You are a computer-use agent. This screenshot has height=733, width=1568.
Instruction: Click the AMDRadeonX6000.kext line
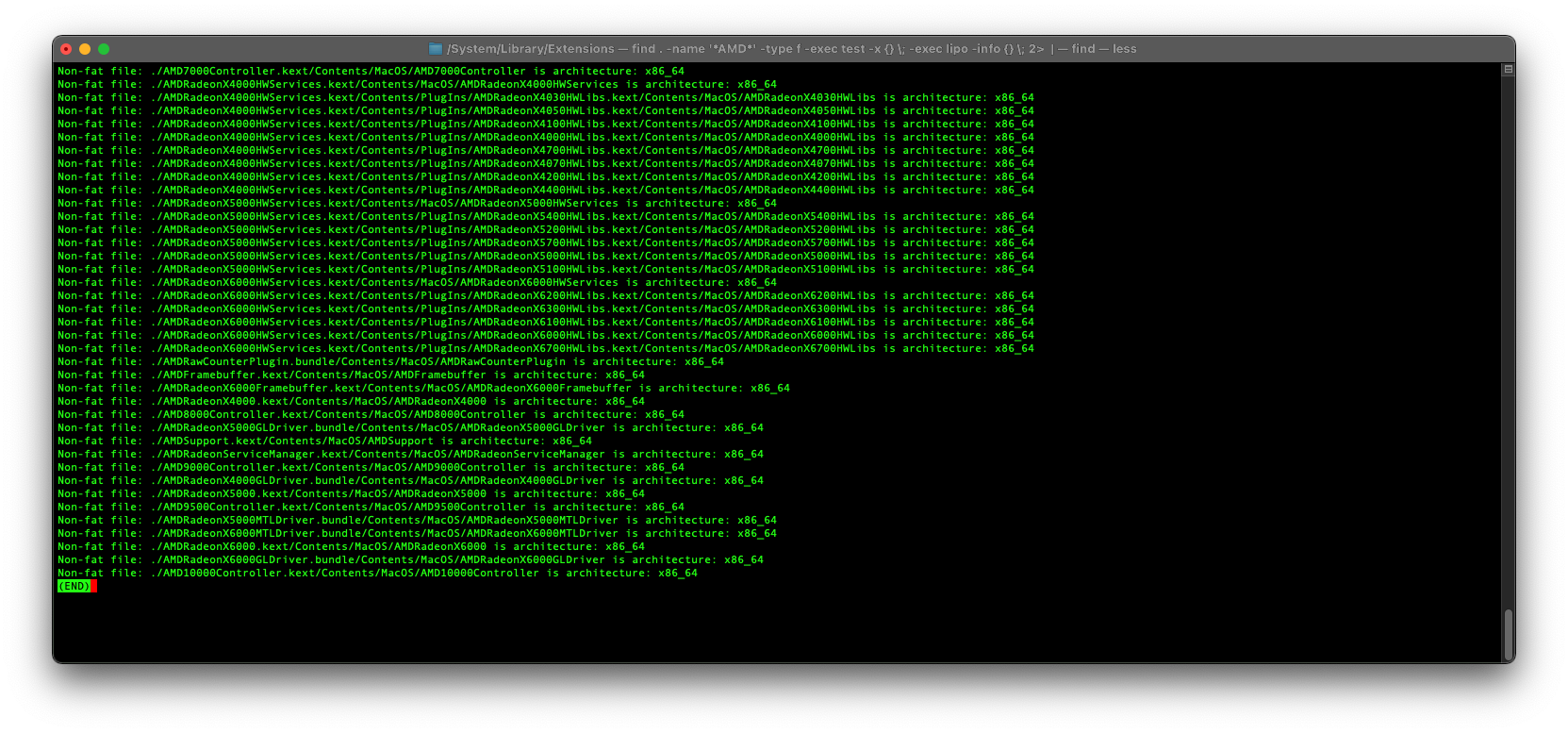point(351,546)
